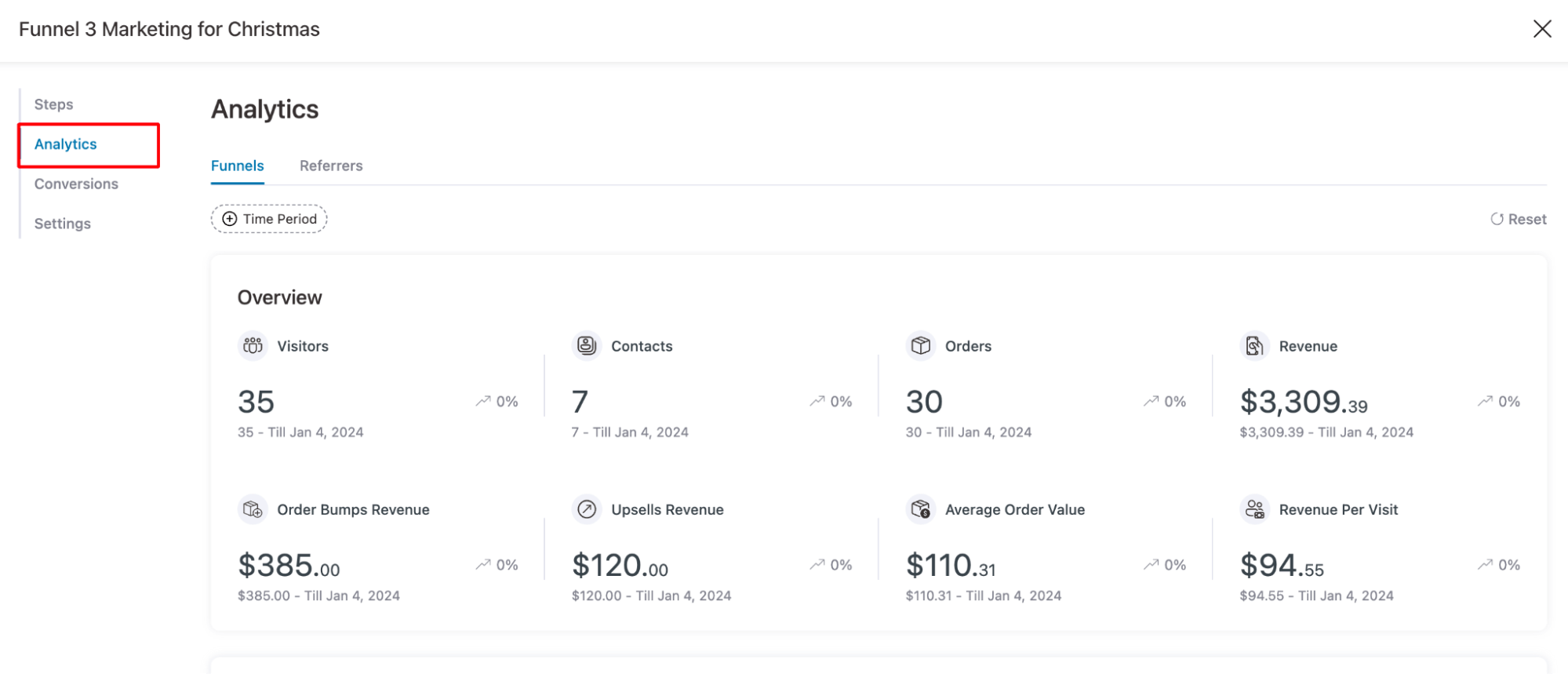This screenshot has width=1568, height=674.
Task: Switch to the Referrers tab
Action: click(x=331, y=166)
